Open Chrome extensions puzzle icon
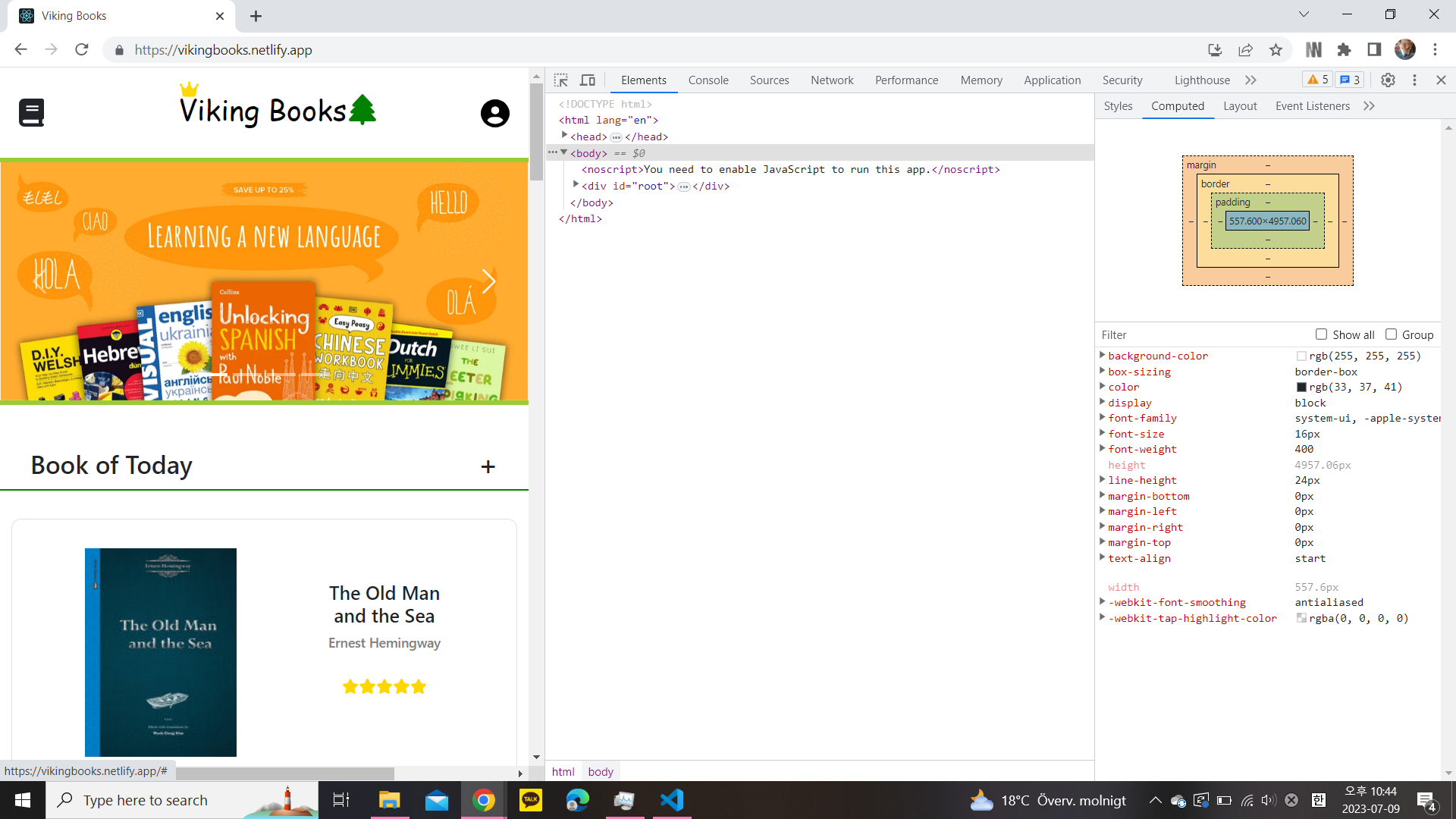This screenshot has width=1456, height=819. pos(1344,50)
